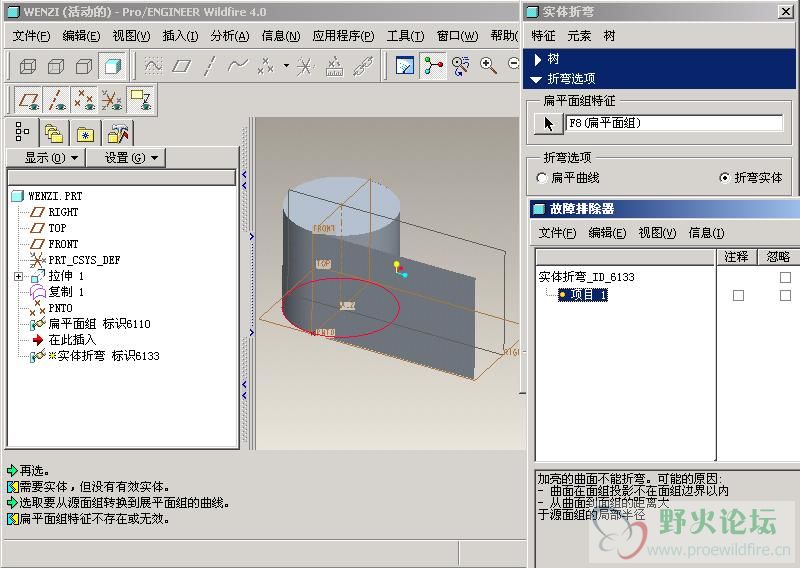The width and height of the screenshot is (800, 568).
Task: Click the zoom in magnifier
Action: pyautogui.click(x=488, y=66)
